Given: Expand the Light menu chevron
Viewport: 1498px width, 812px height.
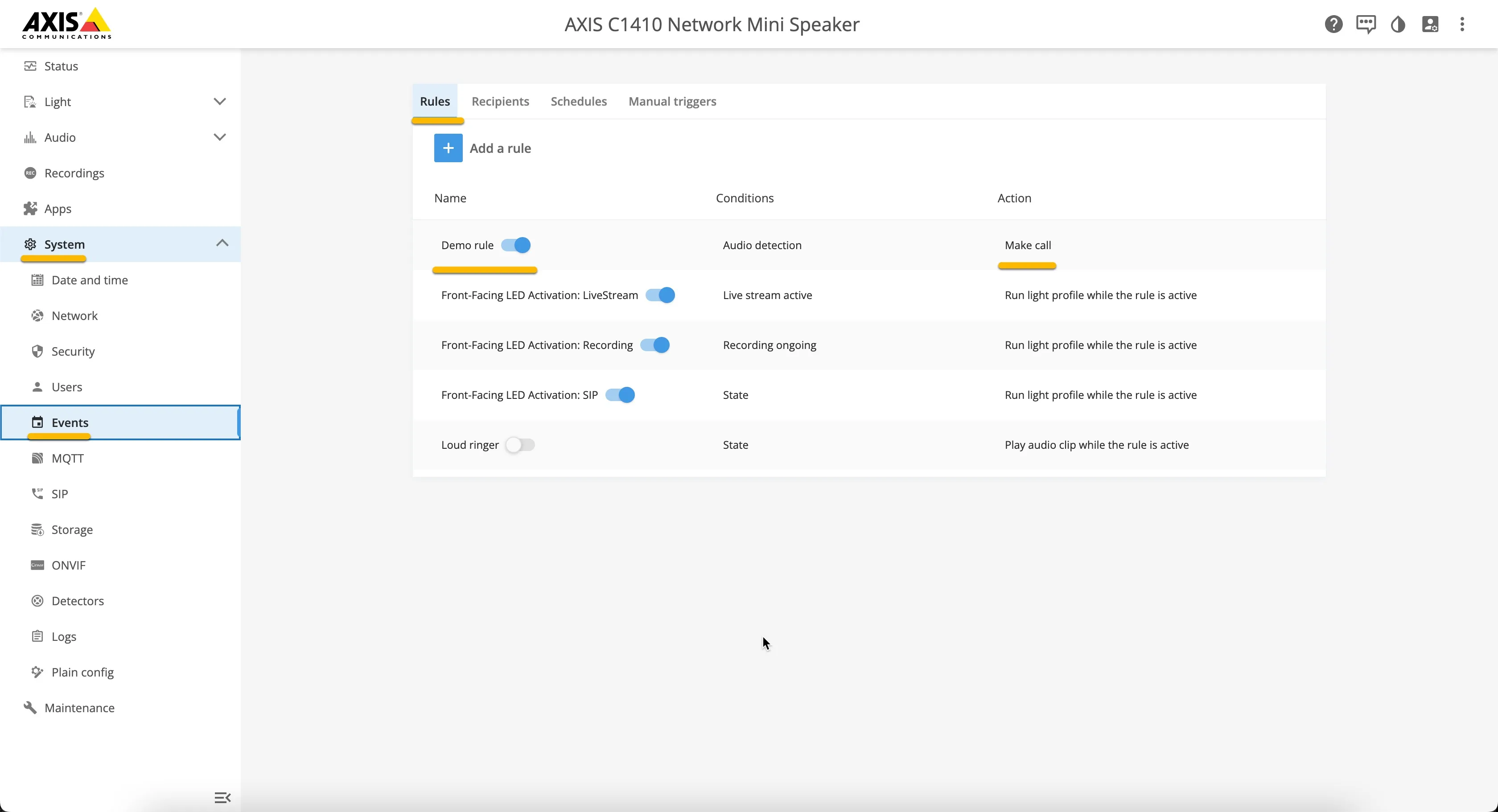Looking at the screenshot, I should (219, 102).
